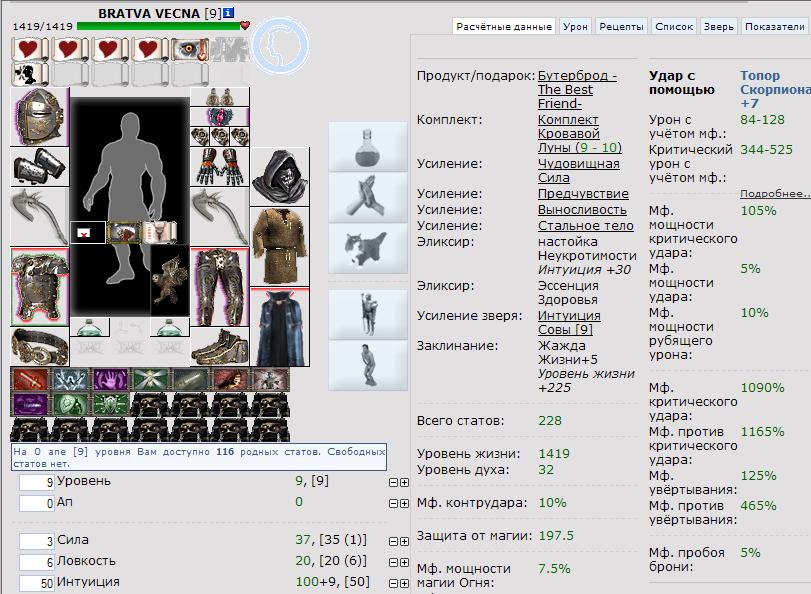
Task: Select the owl beast companion
Action: 170,281
